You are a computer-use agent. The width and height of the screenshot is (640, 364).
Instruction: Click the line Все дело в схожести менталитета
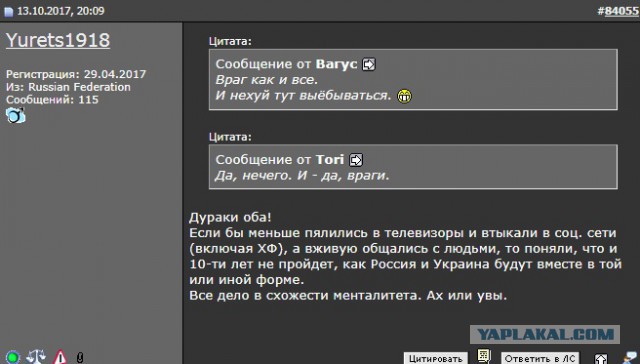305,295
